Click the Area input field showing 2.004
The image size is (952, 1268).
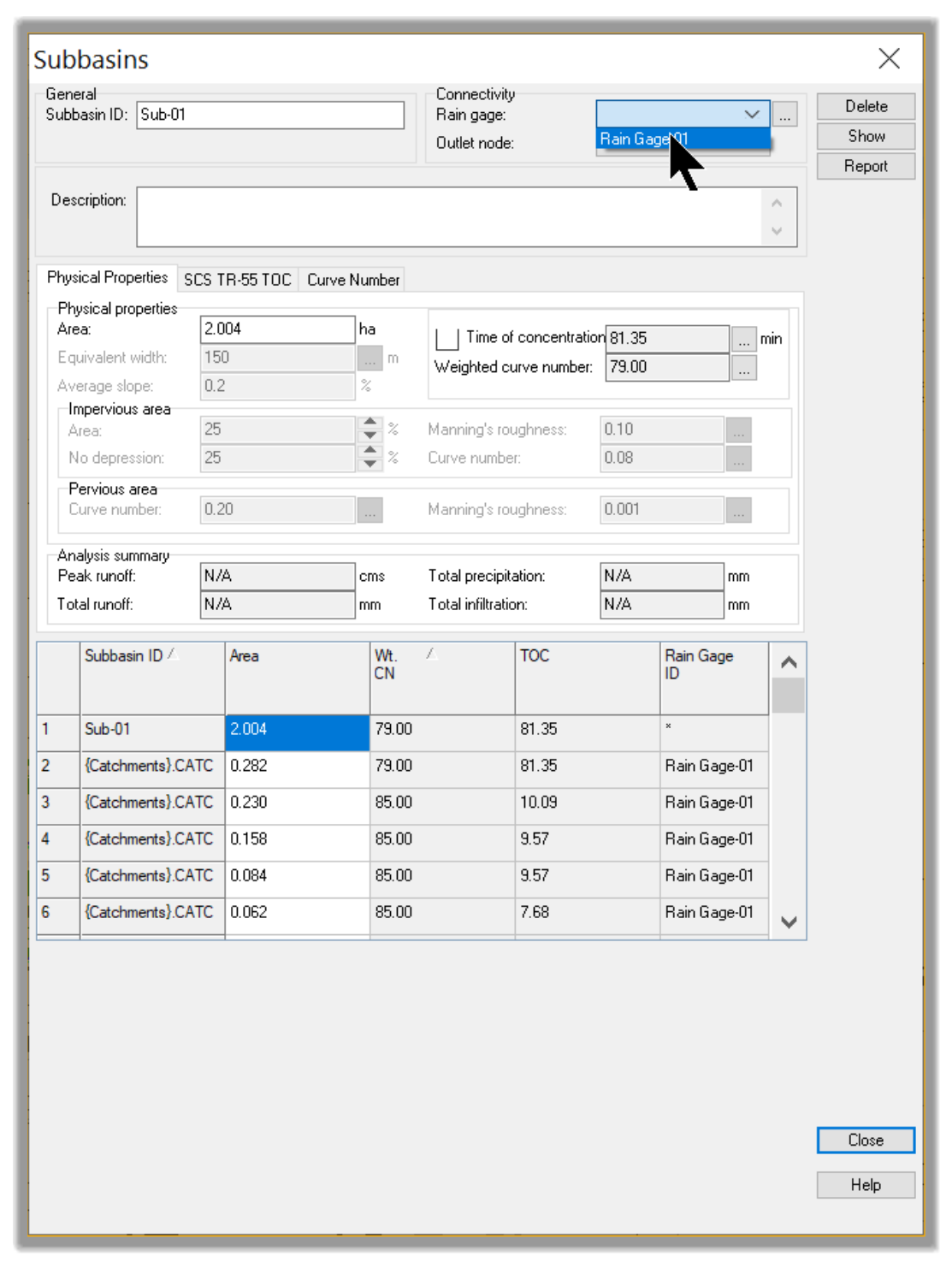[278, 329]
